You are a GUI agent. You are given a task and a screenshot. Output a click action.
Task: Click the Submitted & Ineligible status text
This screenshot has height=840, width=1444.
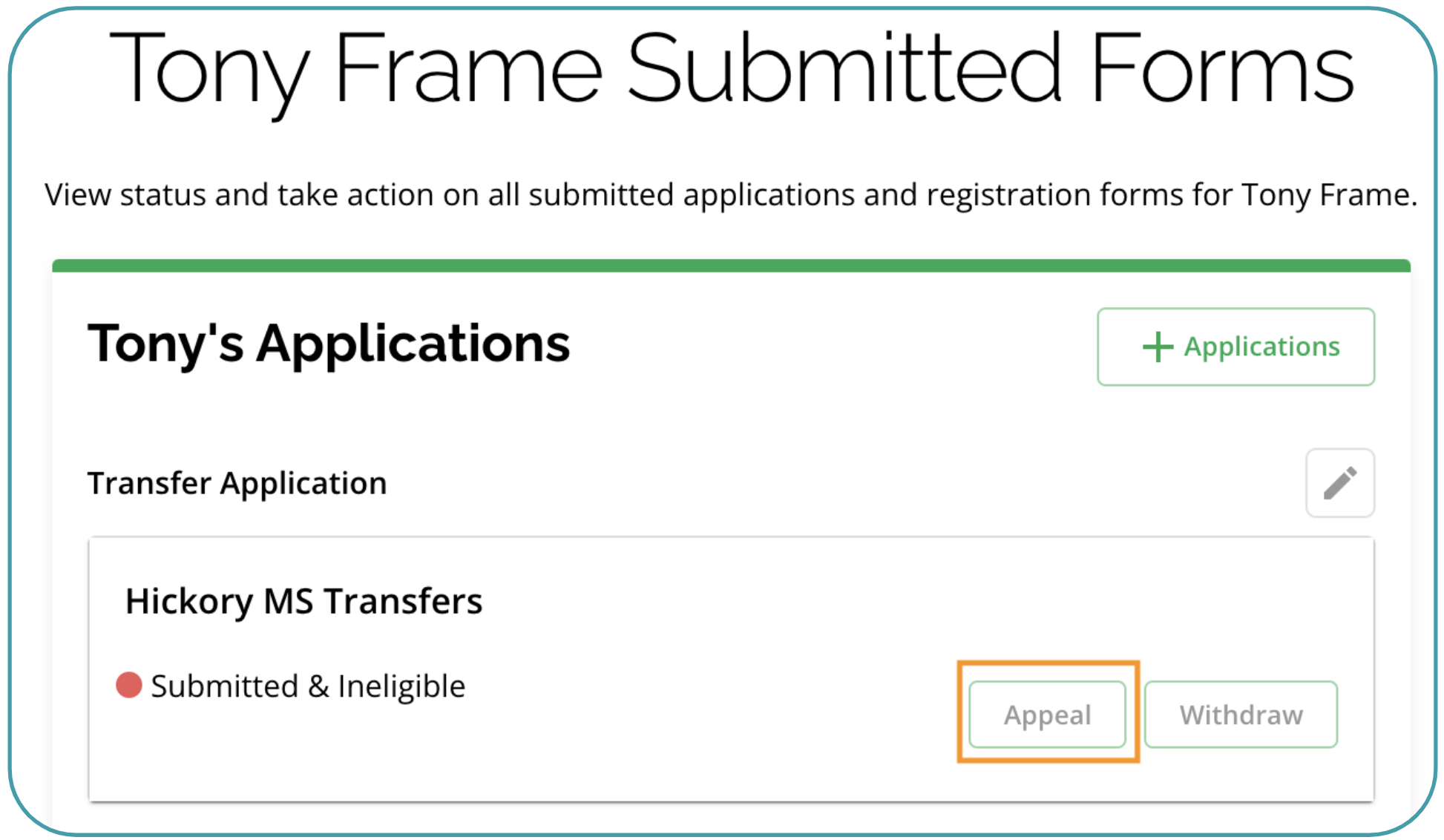tap(308, 686)
